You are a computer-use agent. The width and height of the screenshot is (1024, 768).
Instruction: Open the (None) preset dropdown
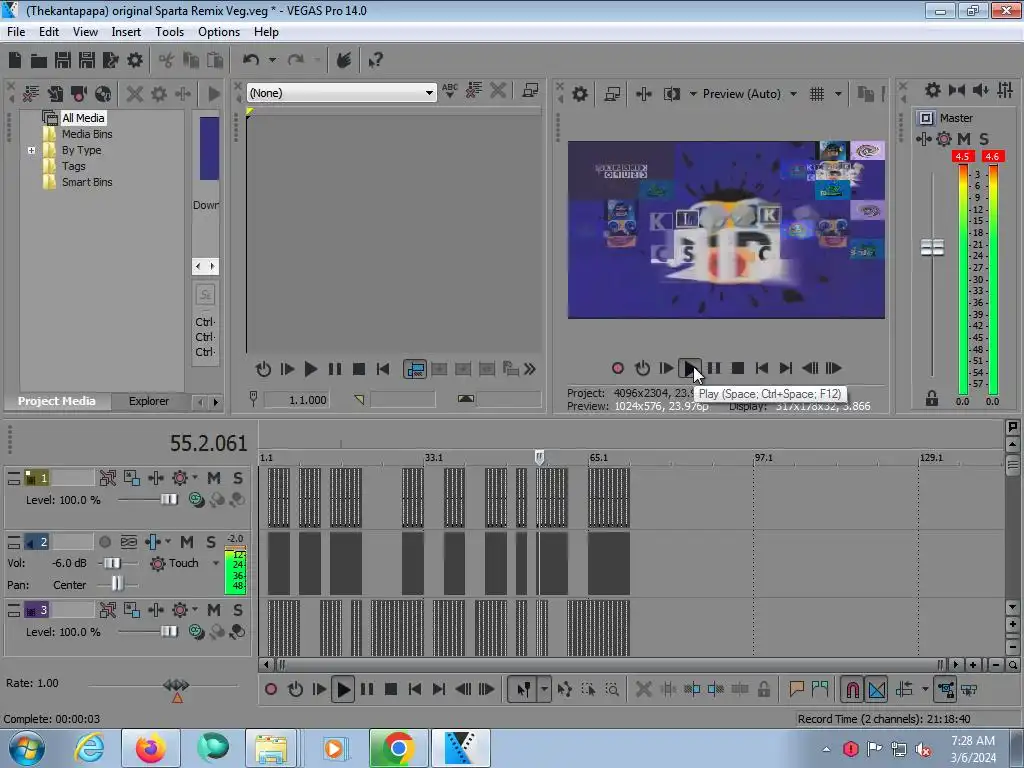[x=429, y=93]
